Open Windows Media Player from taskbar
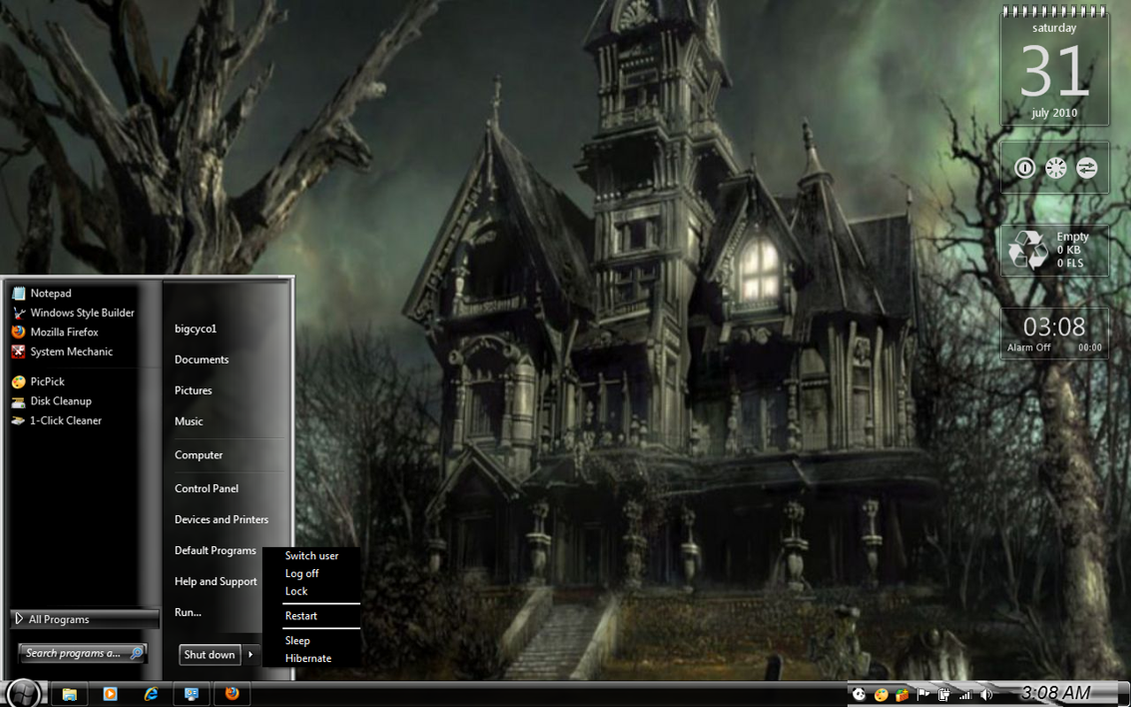 (110, 694)
